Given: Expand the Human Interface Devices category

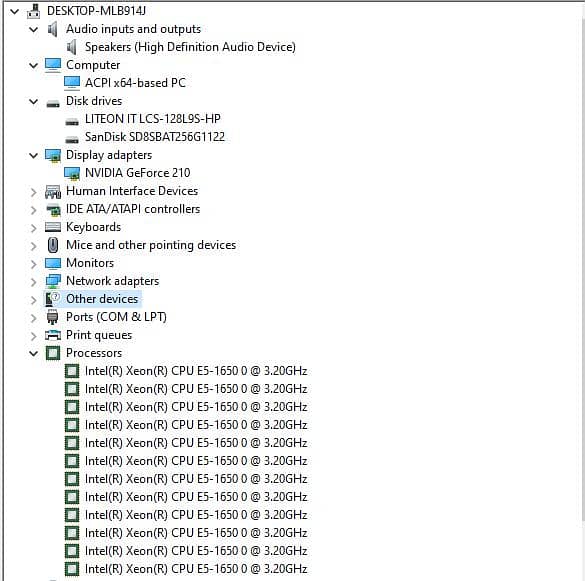Looking at the screenshot, I should pyautogui.click(x=34, y=192).
